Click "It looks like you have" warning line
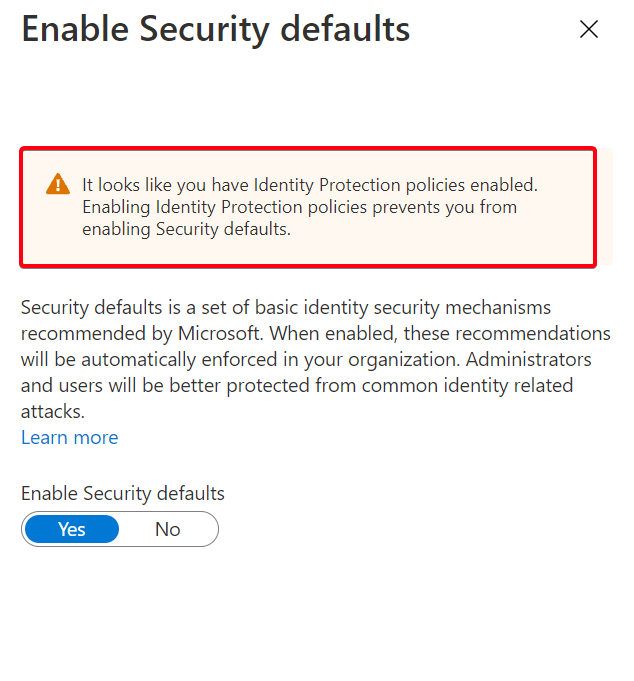The image size is (634, 681). point(165,185)
